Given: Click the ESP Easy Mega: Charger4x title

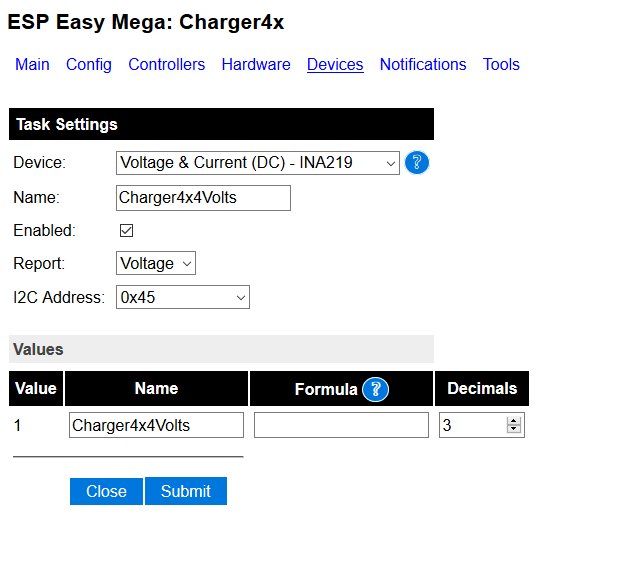Looking at the screenshot, I should [x=146, y=22].
